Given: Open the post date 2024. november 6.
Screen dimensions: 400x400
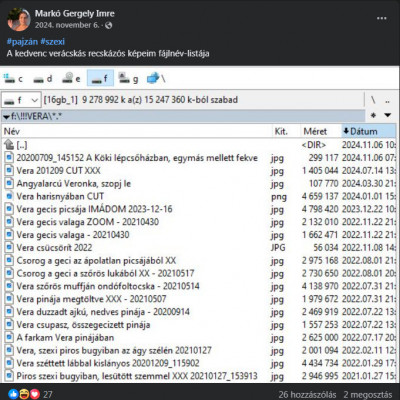Looking at the screenshot, I should pyautogui.click(x=67, y=25).
